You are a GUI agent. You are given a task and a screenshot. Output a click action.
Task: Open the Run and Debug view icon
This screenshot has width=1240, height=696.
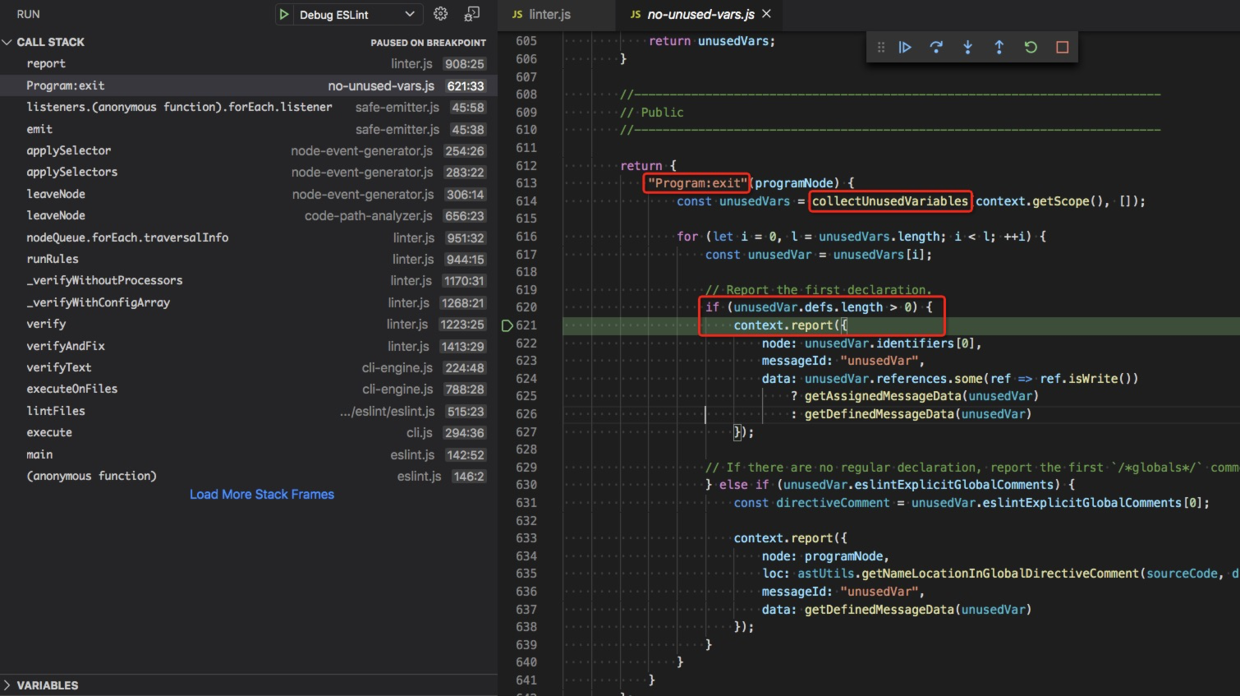473,14
